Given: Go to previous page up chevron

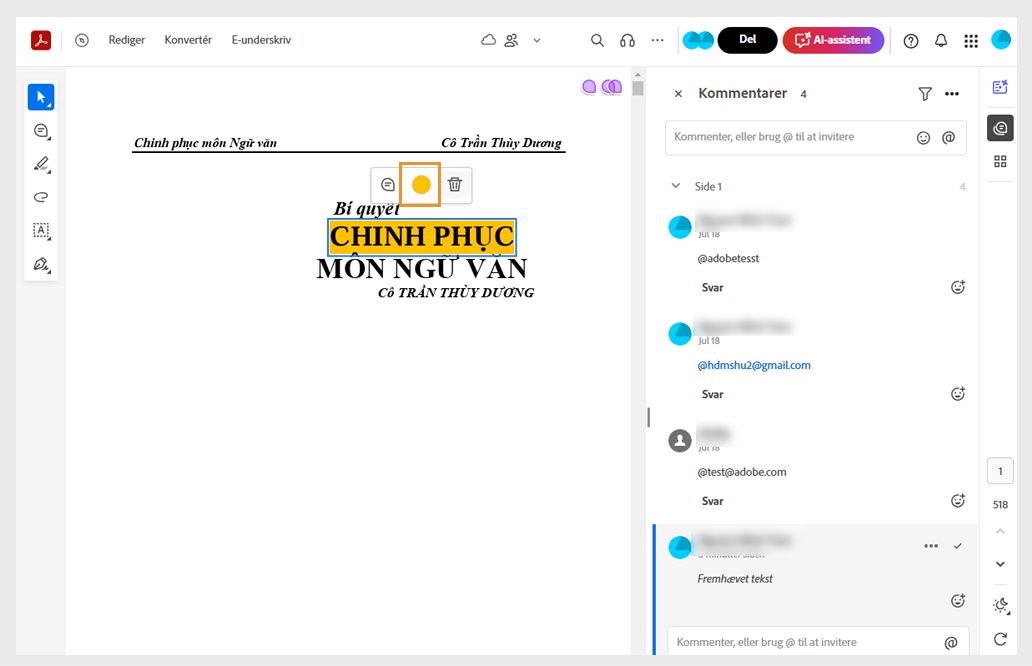Looking at the screenshot, I should pos(1000,531).
